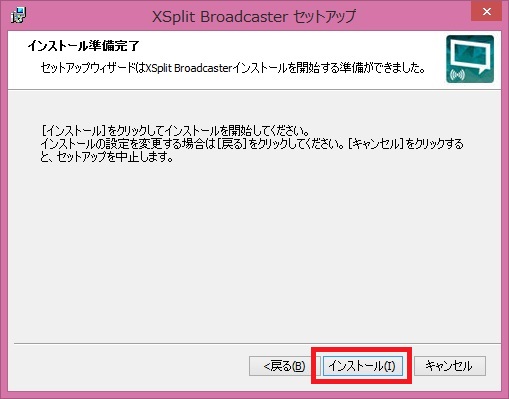The image size is (509, 399).
Task: Close the XSplit Broadcaster setup window
Action: (487, 11)
